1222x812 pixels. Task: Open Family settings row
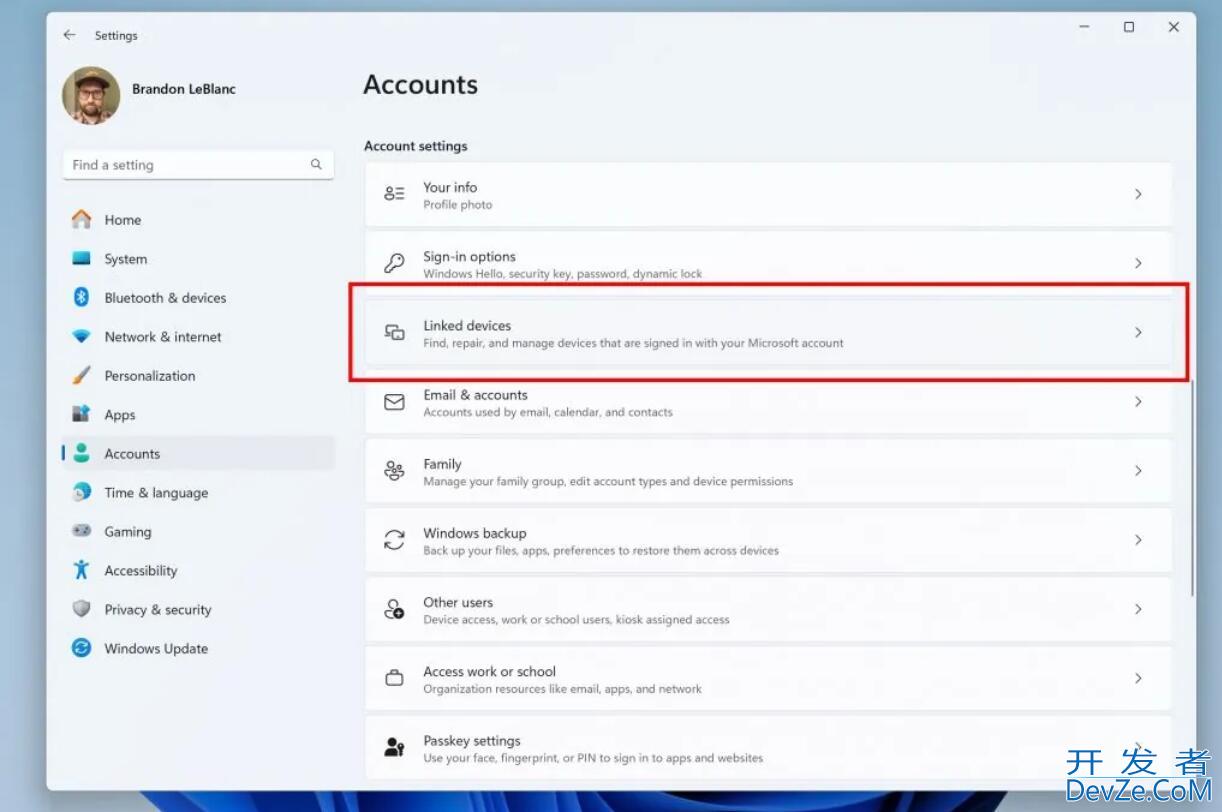[x=768, y=470]
